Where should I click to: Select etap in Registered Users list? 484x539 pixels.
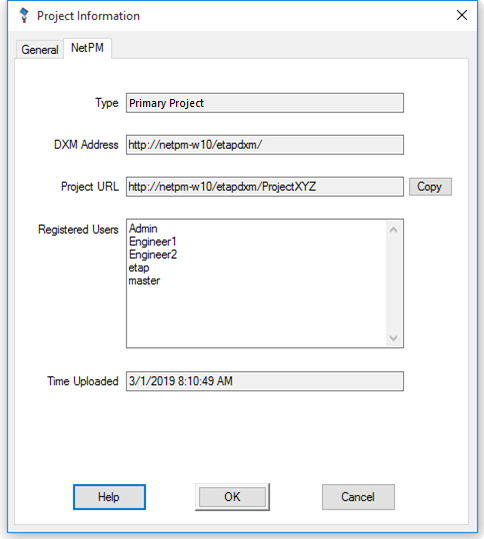(139, 268)
